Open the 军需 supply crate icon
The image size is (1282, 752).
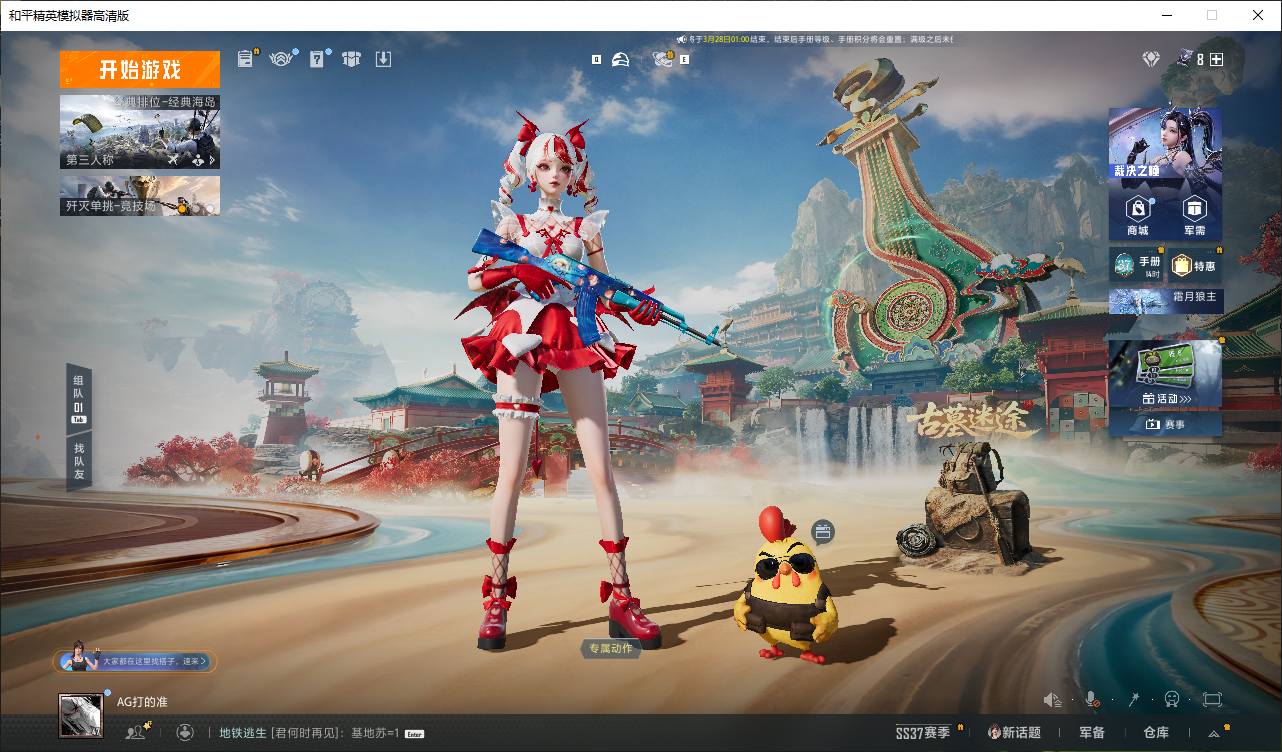(1194, 214)
